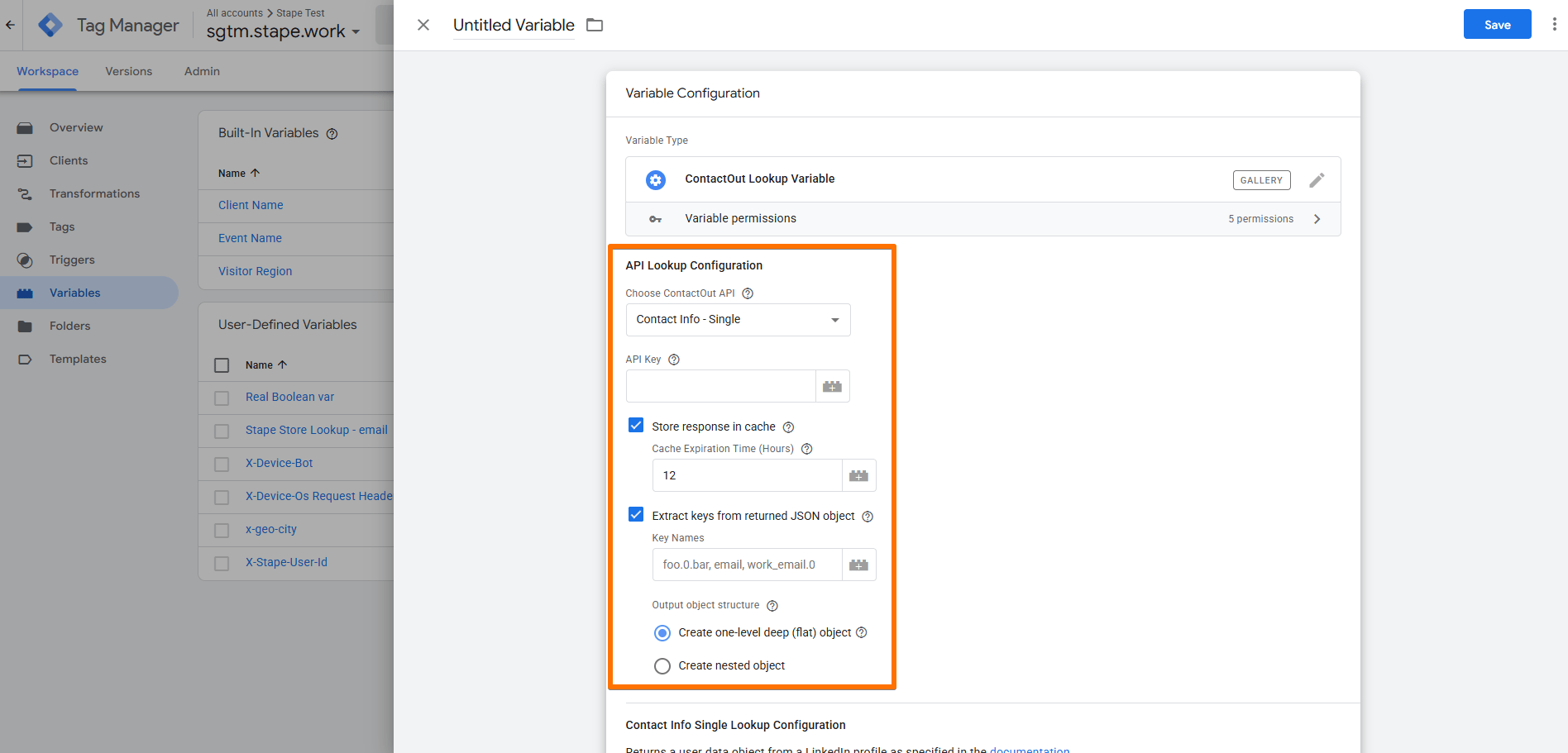Click the ContactOut Lookup Variable gear icon
This screenshot has height=753, width=1568.
point(656,179)
